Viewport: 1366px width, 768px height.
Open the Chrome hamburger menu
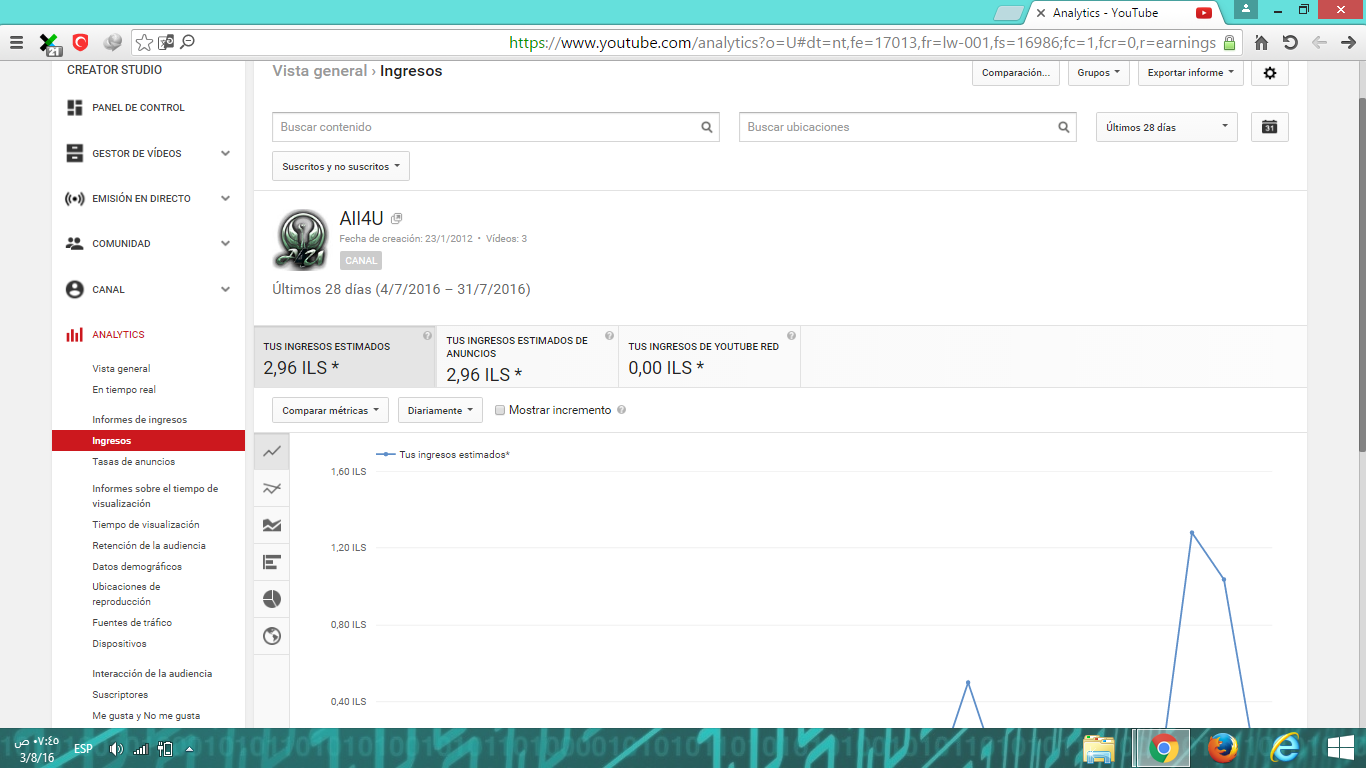pyautogui.click(x=16, y=43)
